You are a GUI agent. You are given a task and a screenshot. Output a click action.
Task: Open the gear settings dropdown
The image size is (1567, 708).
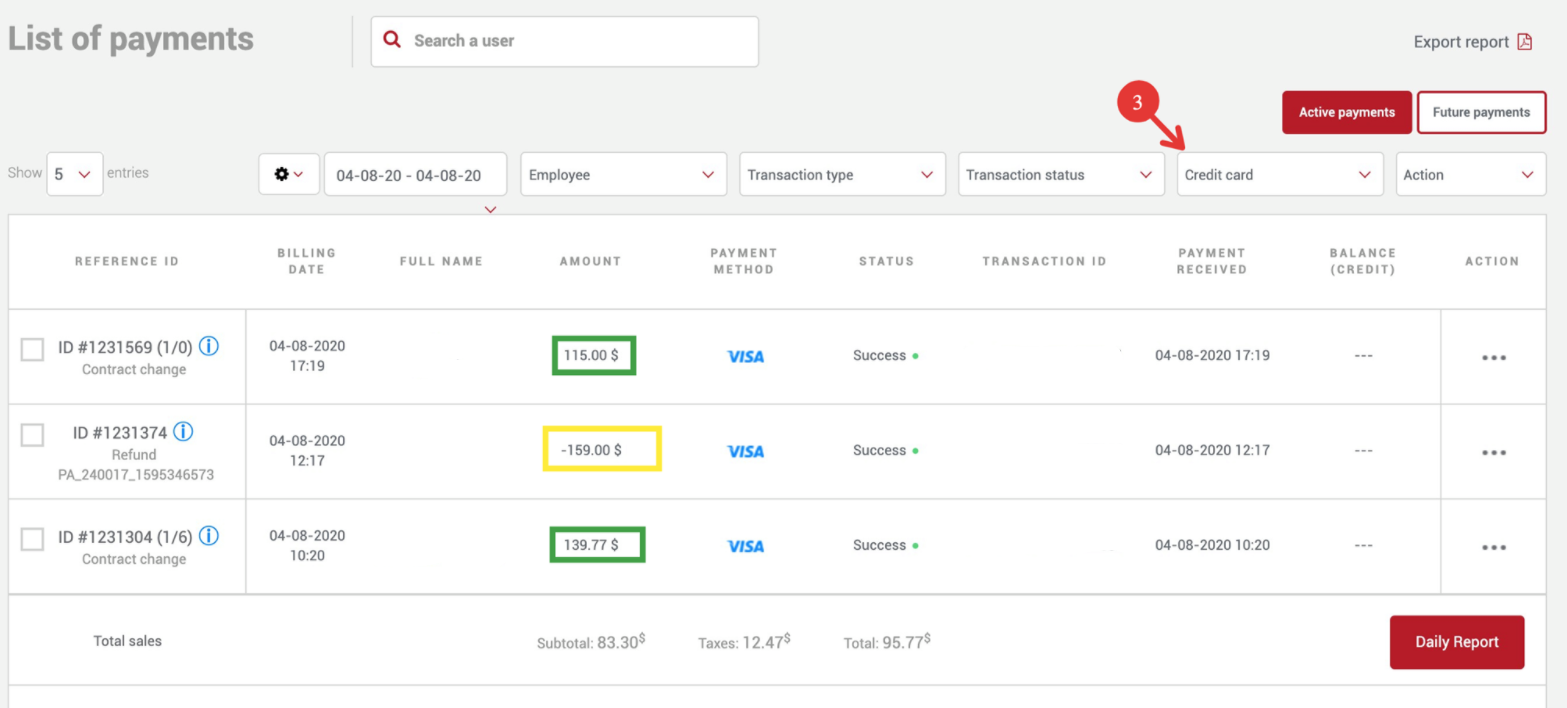tap(288, 174)
